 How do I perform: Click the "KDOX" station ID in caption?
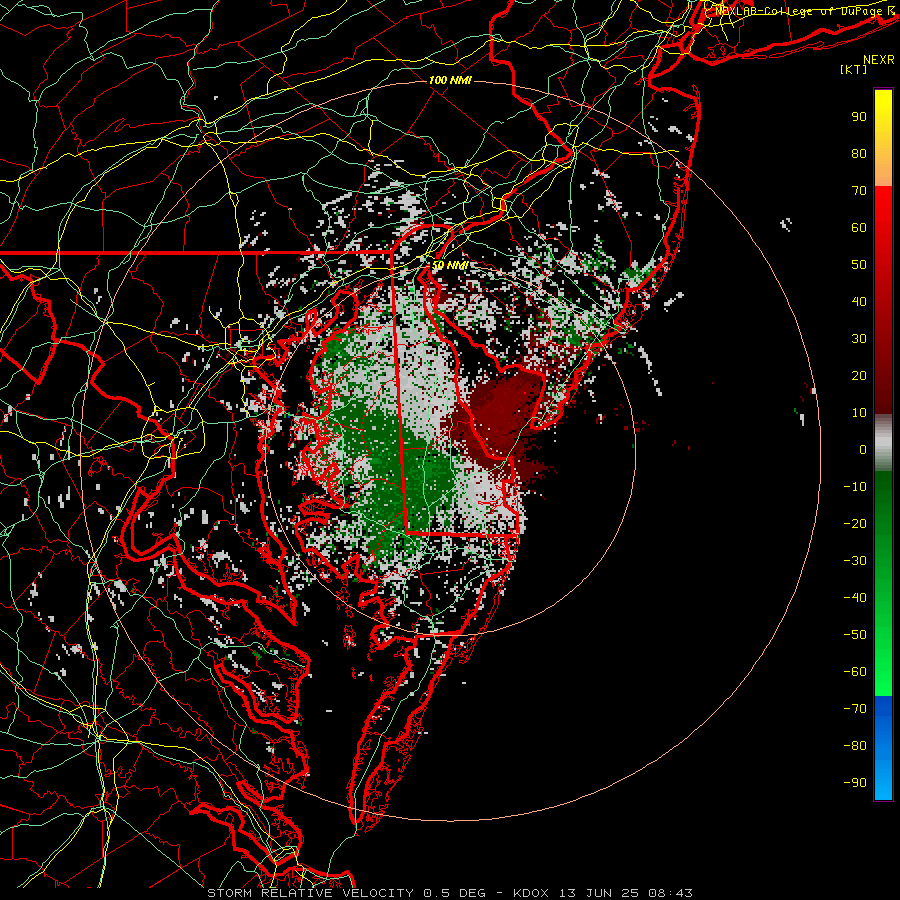[531, 893]
